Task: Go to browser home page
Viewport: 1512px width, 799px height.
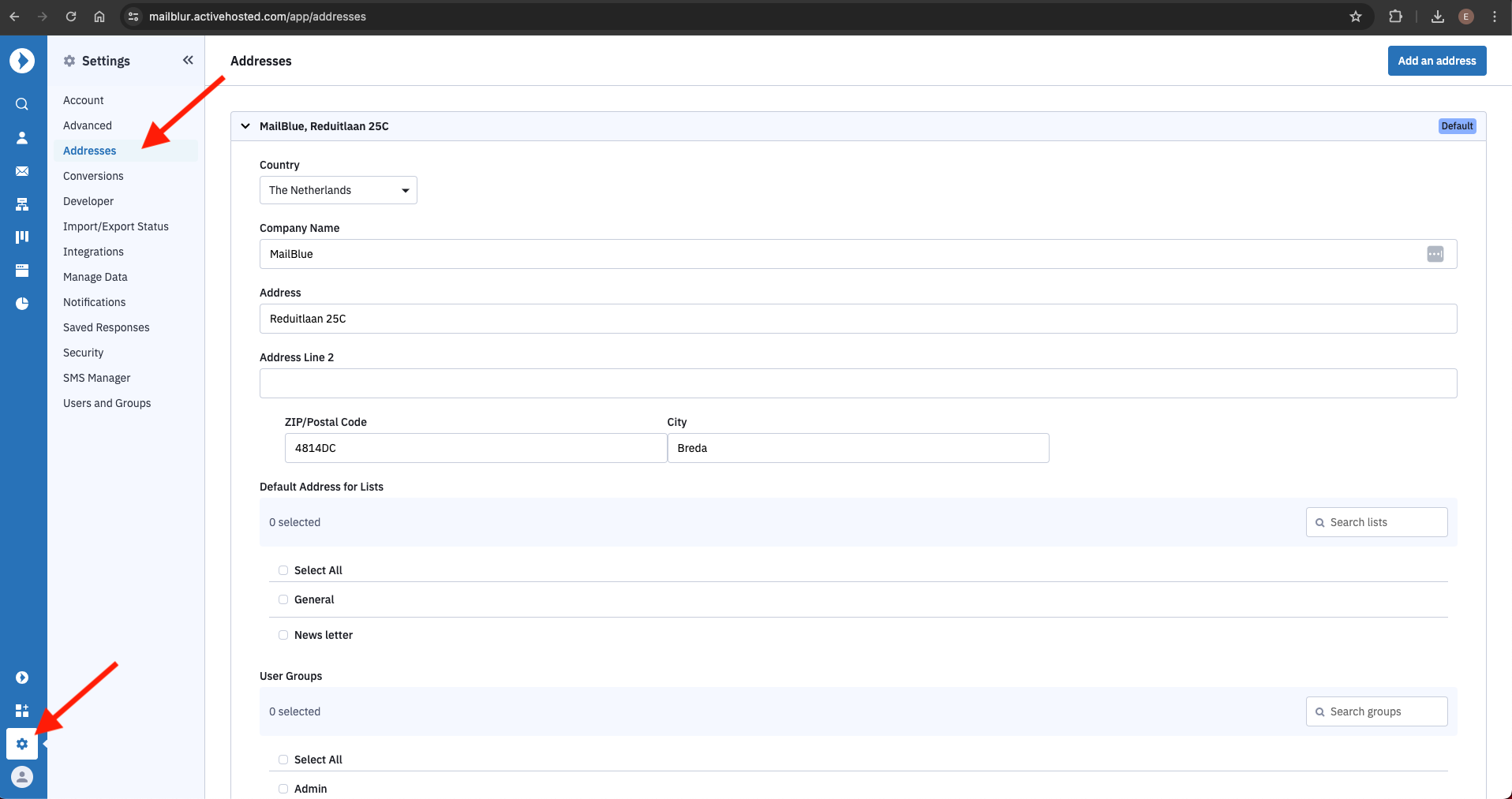Action: (x=99, y=17)
